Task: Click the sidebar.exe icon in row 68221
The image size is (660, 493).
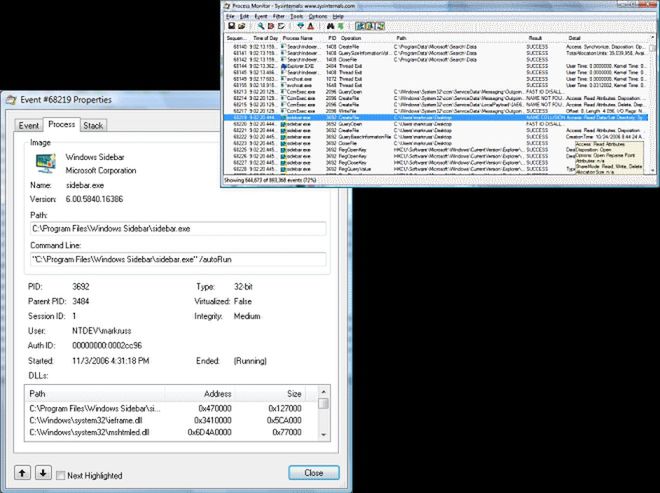Action: (x=284, y=131)
